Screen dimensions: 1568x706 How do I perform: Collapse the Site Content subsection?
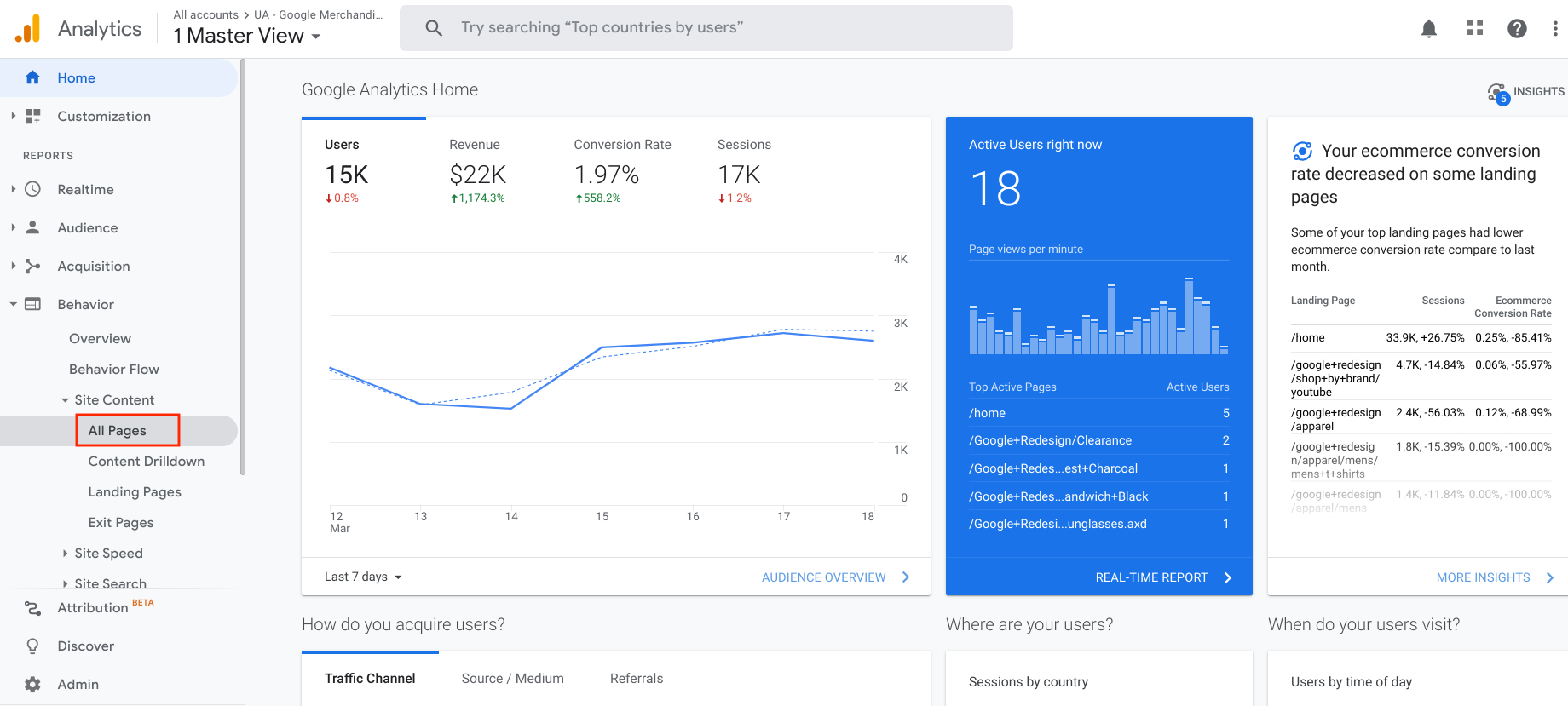tap(65, 400)
